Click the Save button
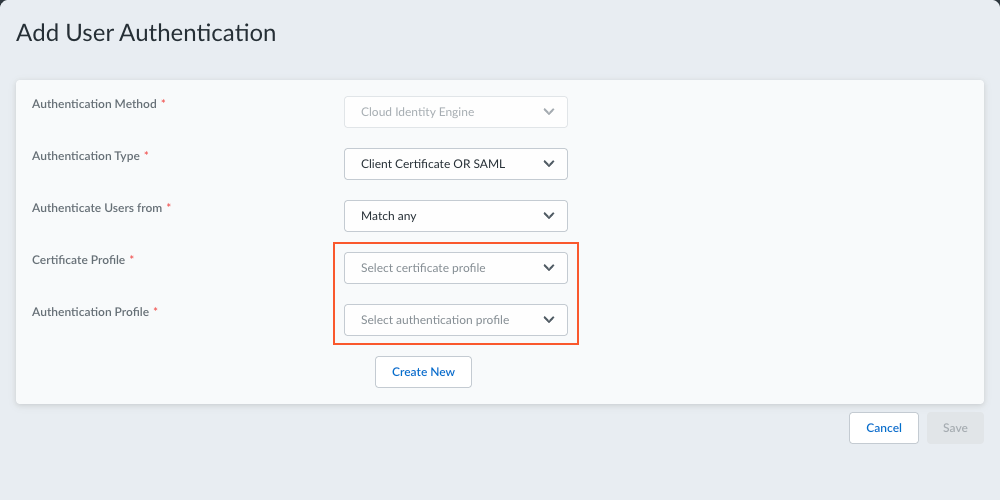 coord(955,428)
